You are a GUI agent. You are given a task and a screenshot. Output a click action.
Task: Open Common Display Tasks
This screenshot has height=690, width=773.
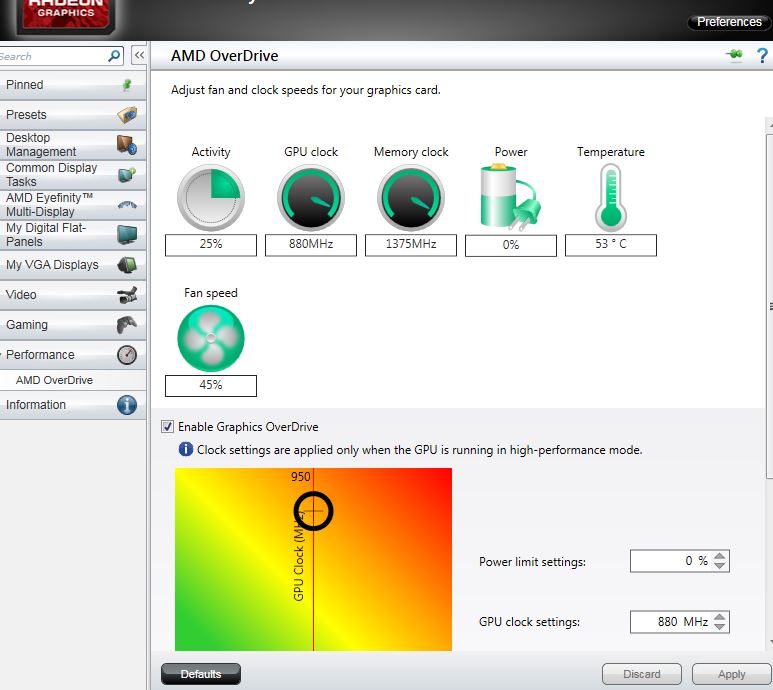click(x=72, y=174)
